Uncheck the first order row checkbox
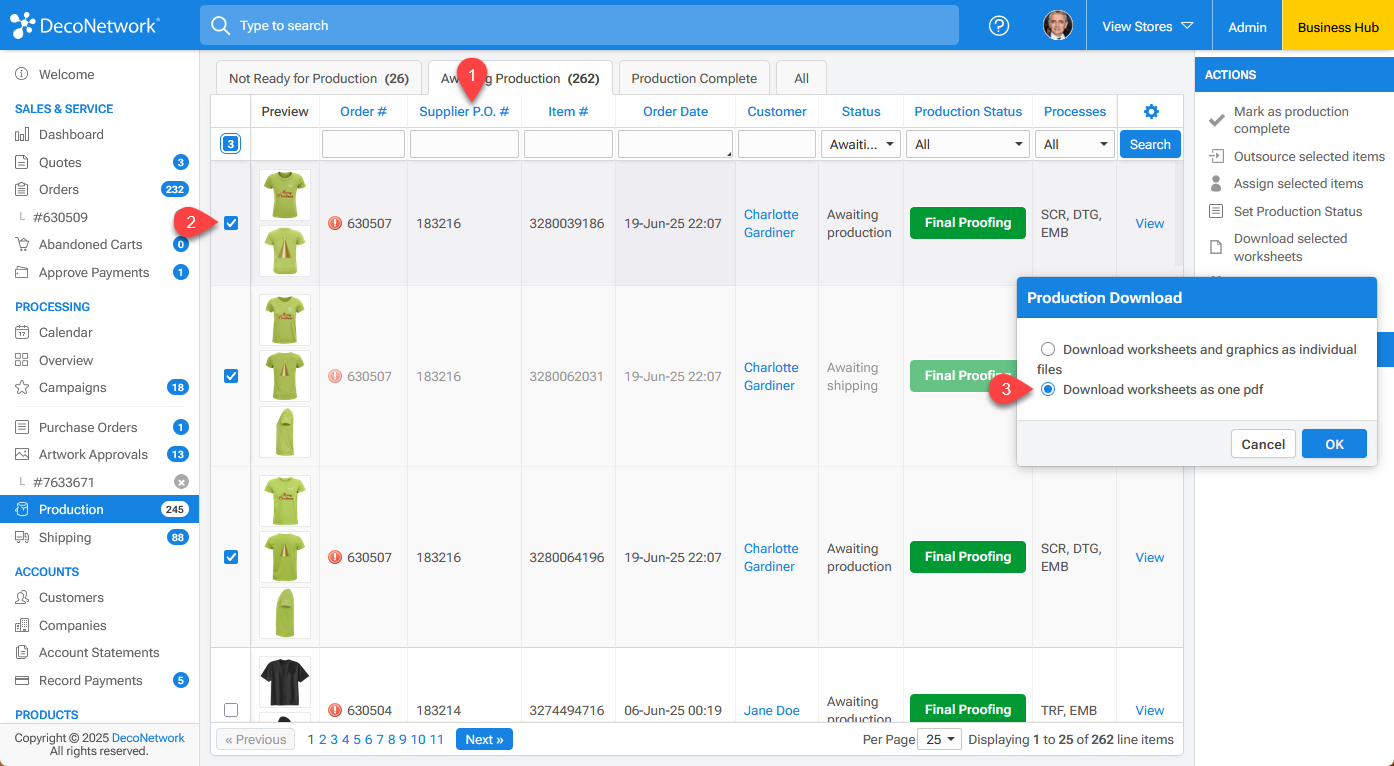 pos(231,223)
